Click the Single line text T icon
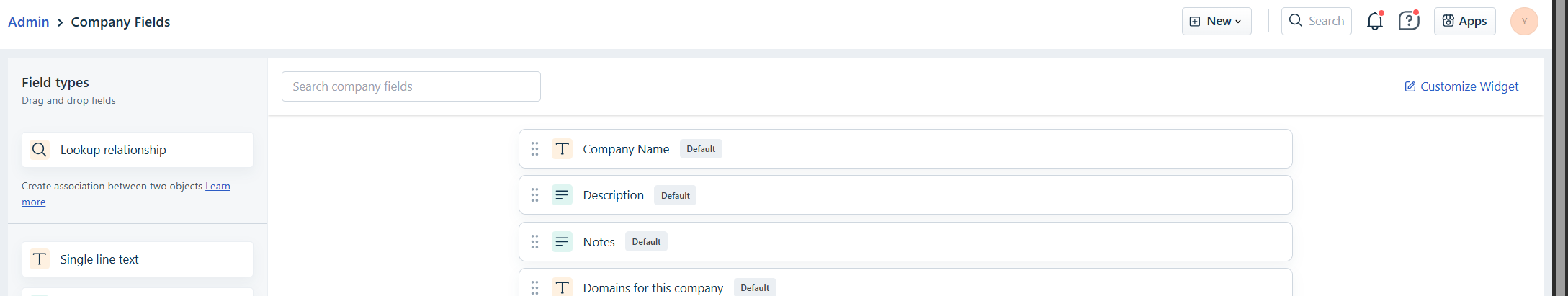Image resolution: width=1568 pixels, height=296 pixels. coord(40,259)
